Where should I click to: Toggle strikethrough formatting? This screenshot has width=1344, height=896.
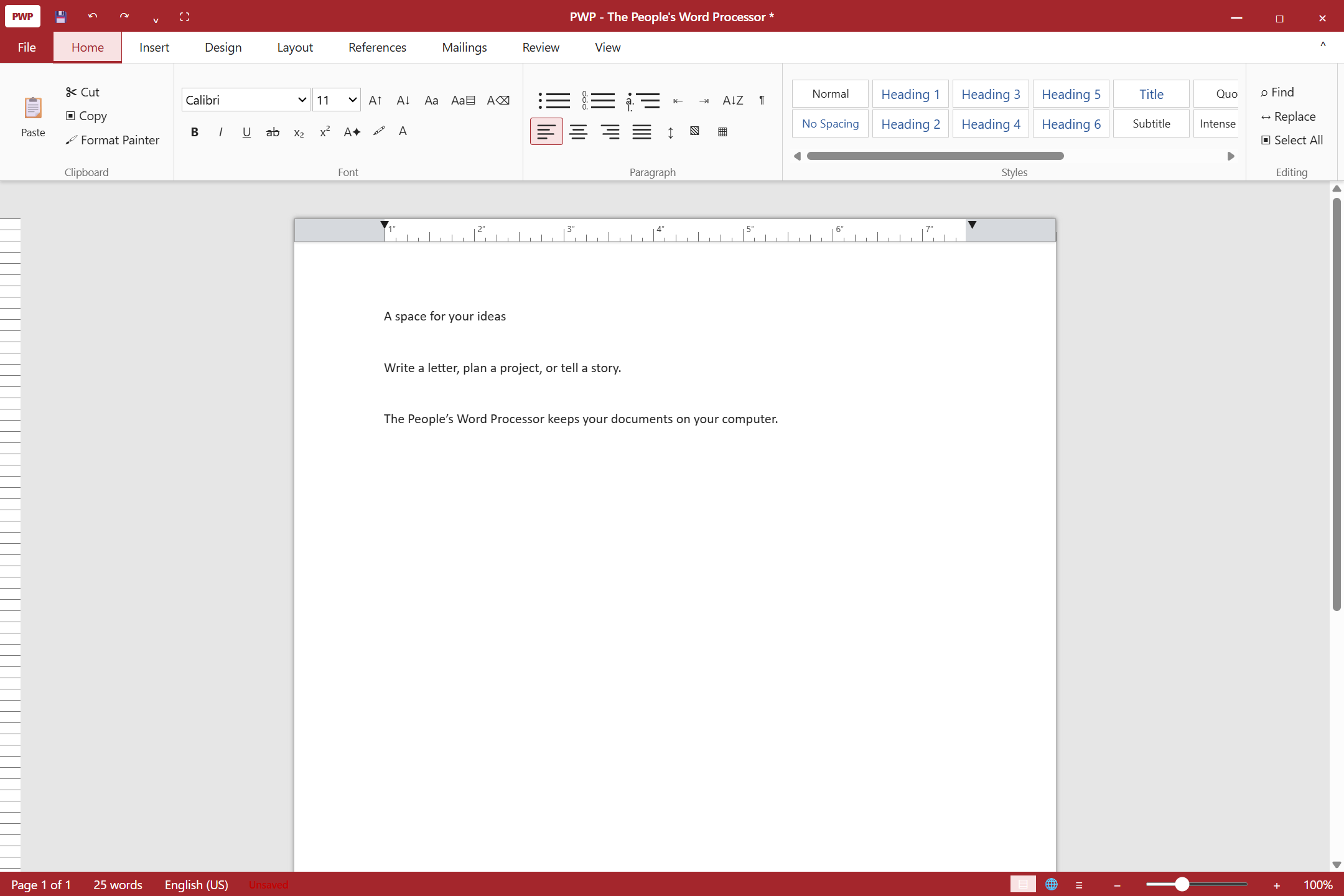click(273, 132)
